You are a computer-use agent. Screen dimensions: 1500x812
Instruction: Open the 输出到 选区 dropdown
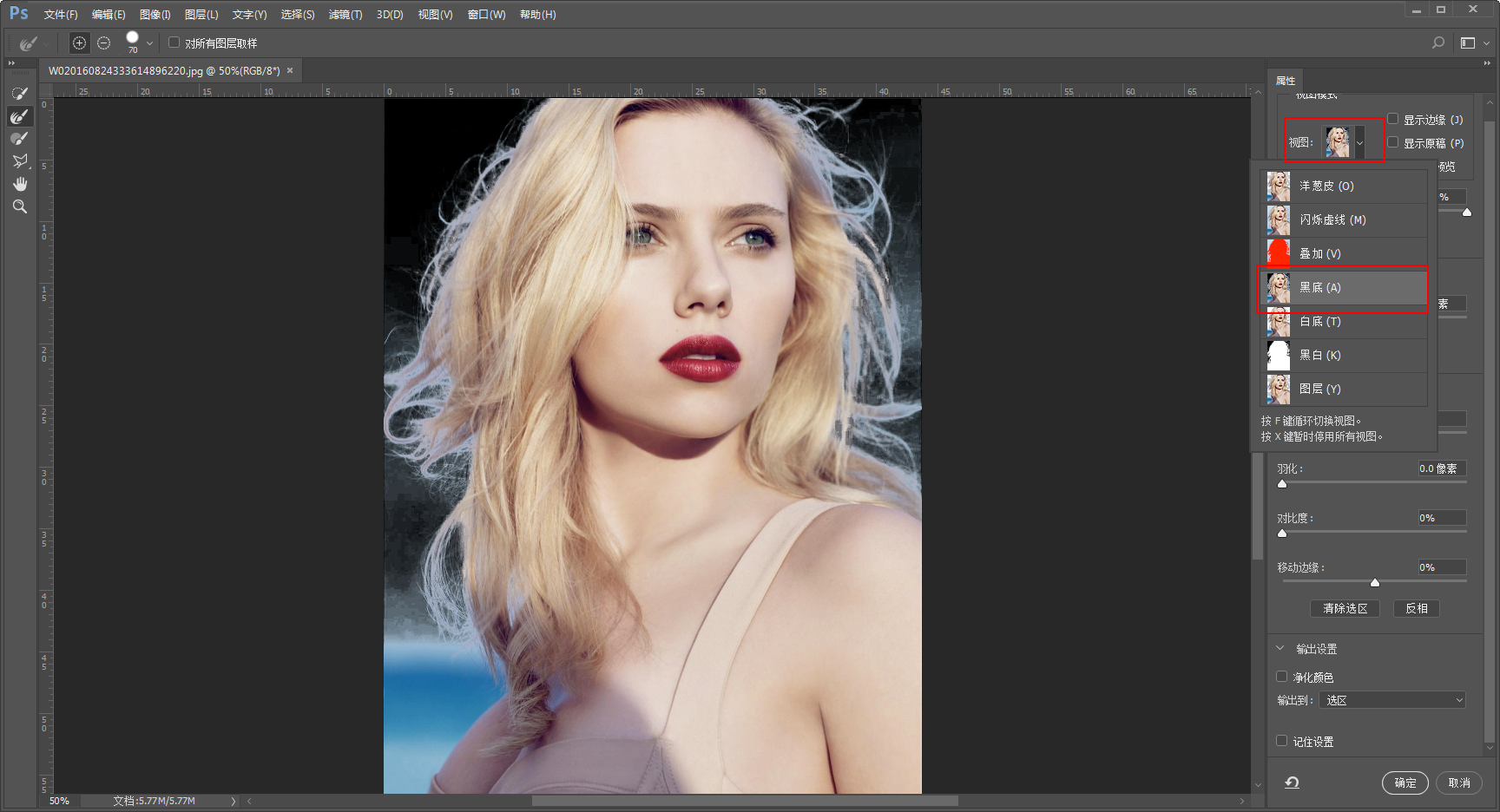[x=1392, y=700]
